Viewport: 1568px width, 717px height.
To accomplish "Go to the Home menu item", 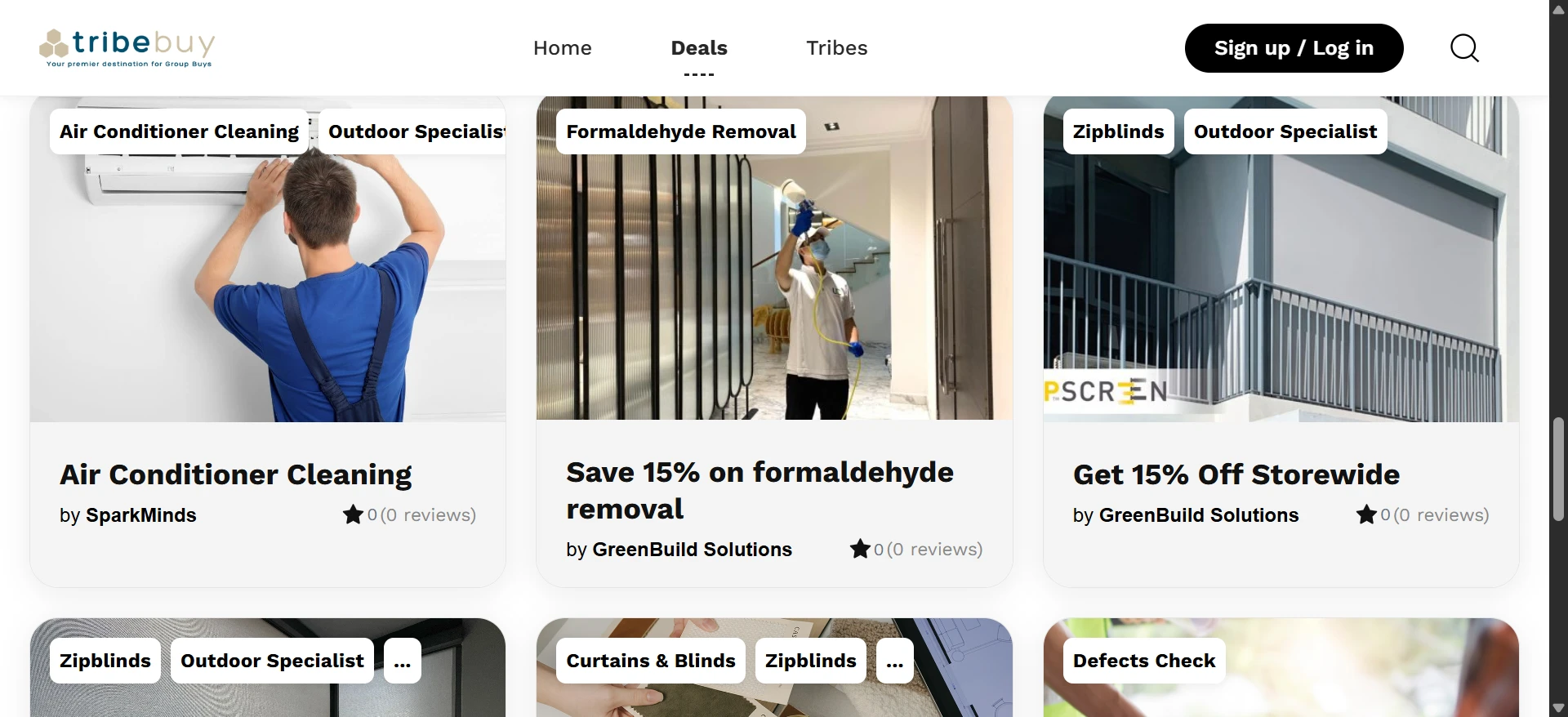I will coord(563,48).
